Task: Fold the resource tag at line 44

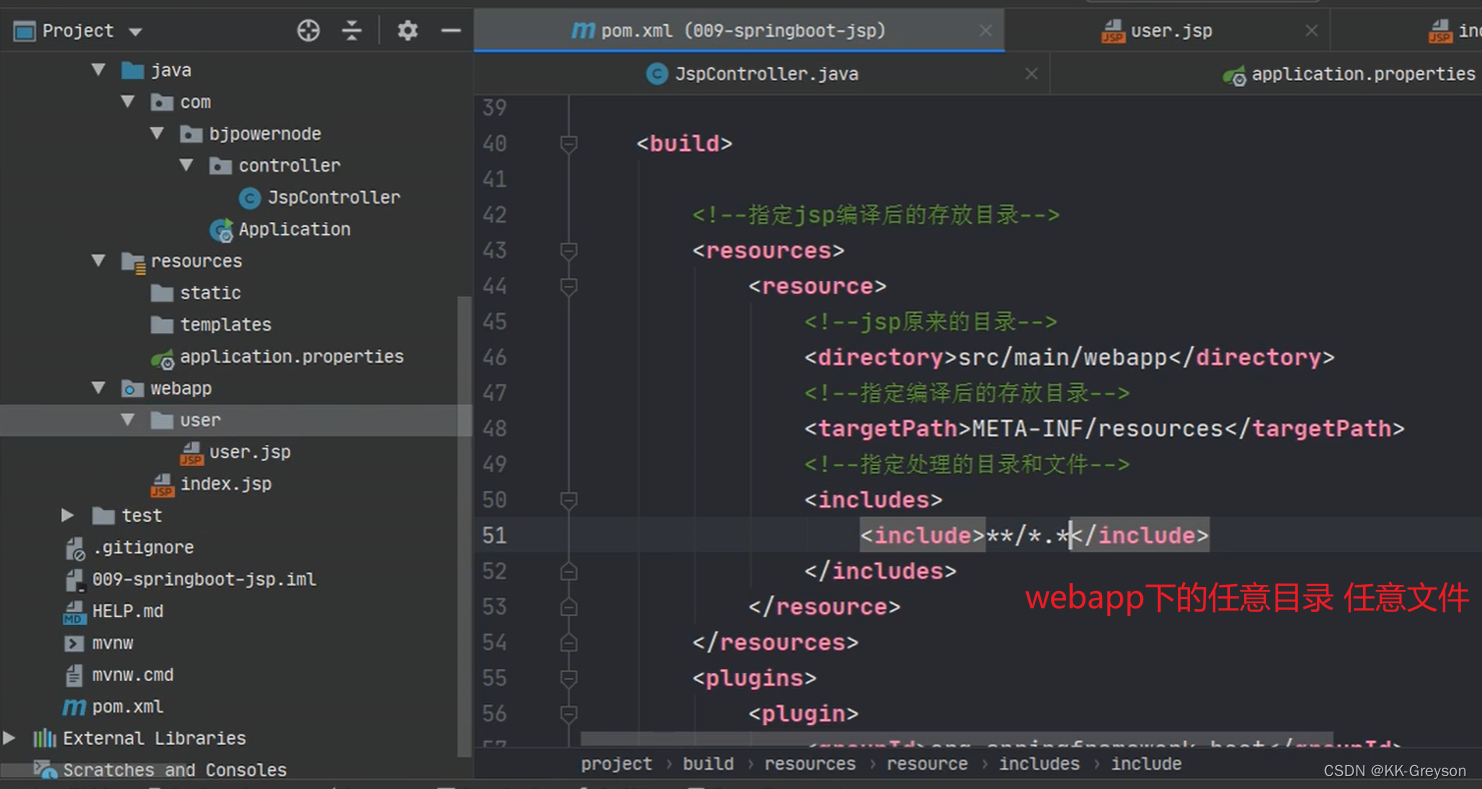Action: point(569,287)
